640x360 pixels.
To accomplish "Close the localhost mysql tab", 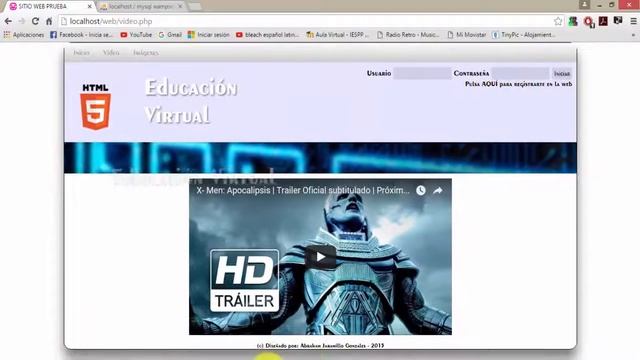I will pos(180,7).
